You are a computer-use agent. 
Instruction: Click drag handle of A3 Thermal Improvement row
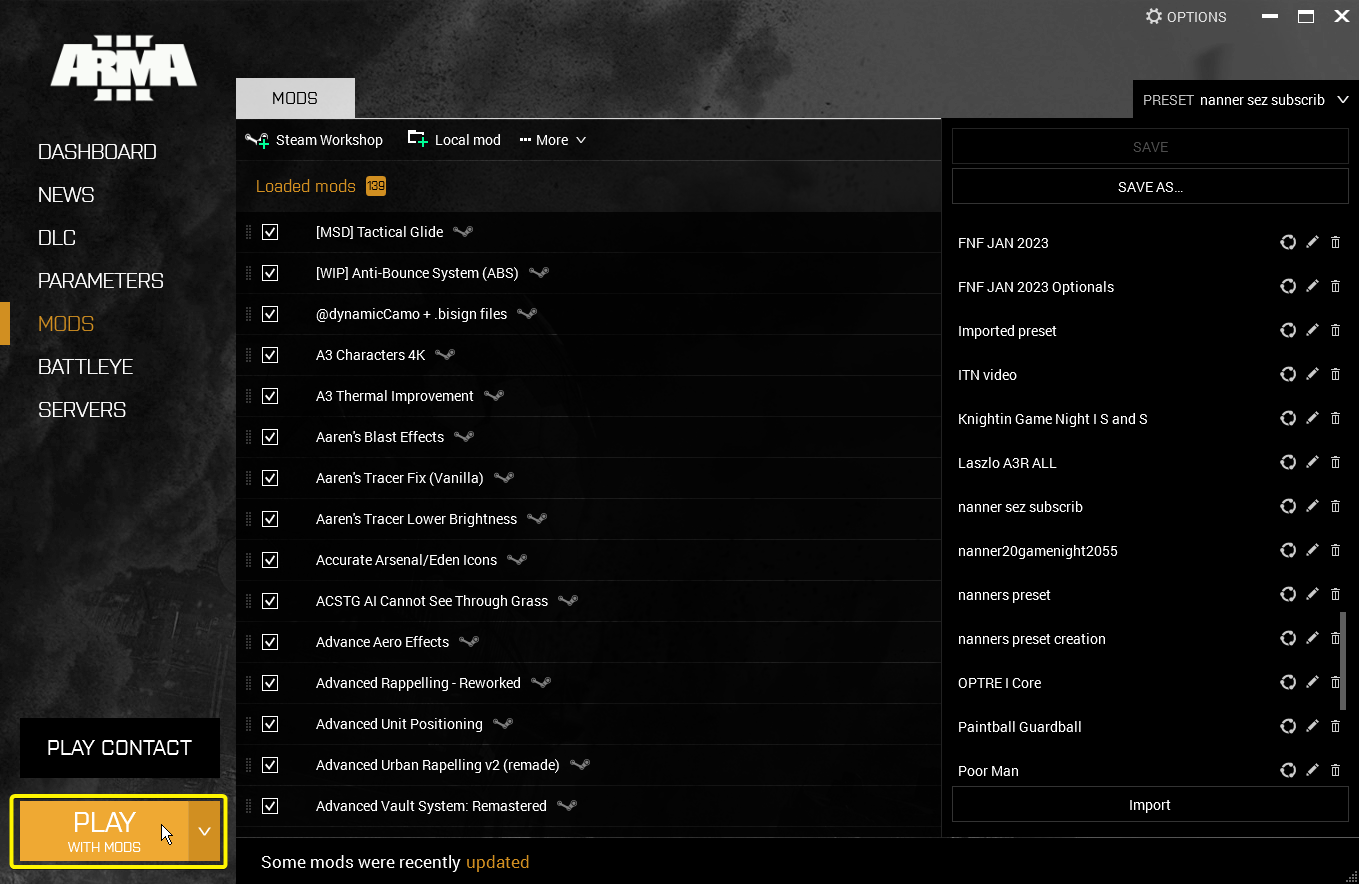coord(249,396)
